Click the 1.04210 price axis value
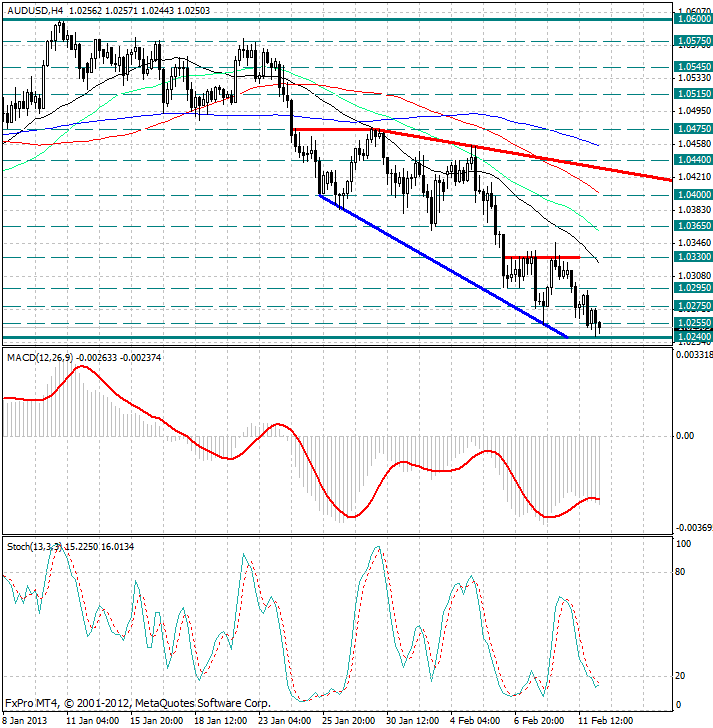 click(x=694, y=177)
